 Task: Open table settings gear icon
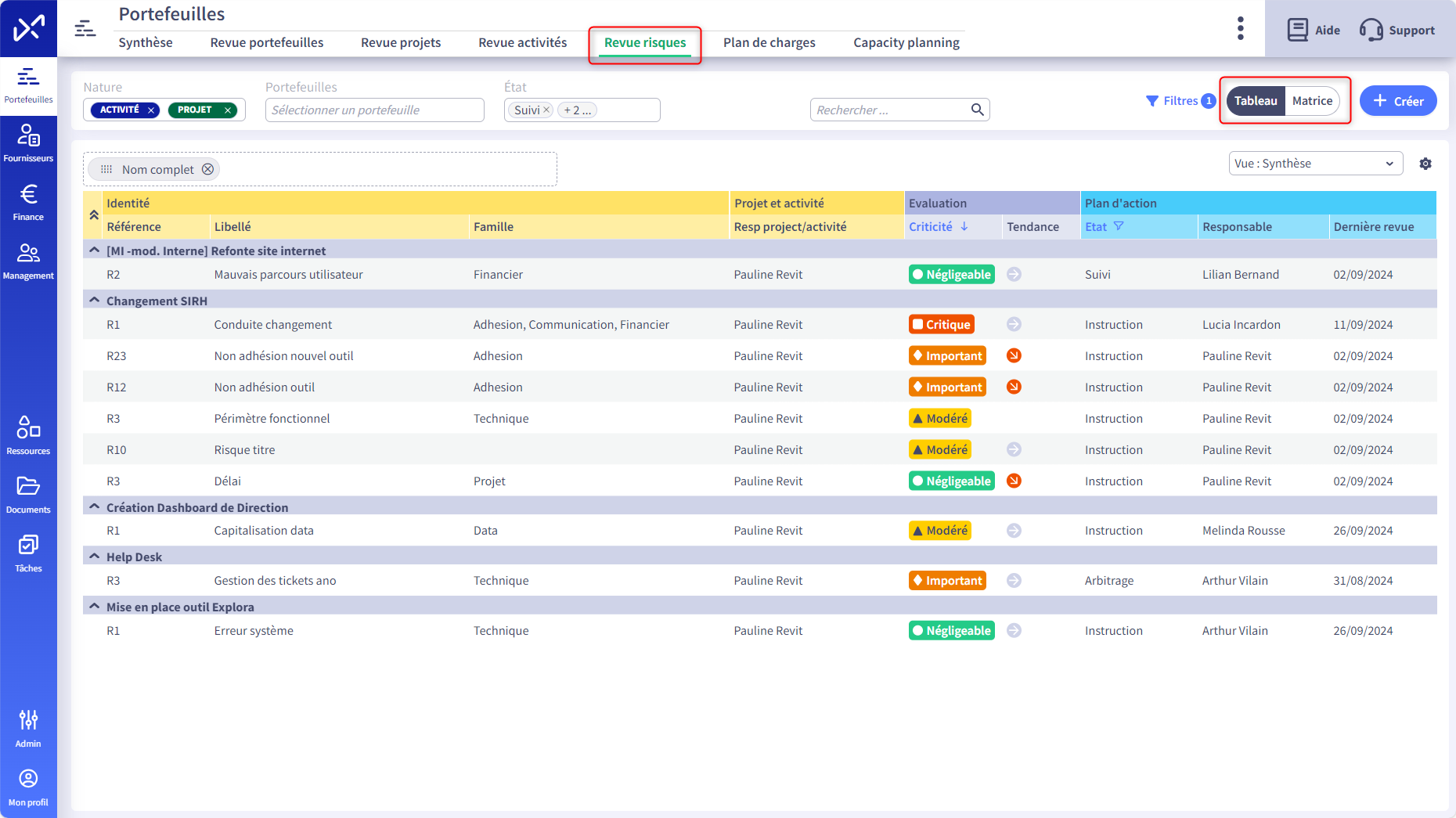(x=1425, y=164)
